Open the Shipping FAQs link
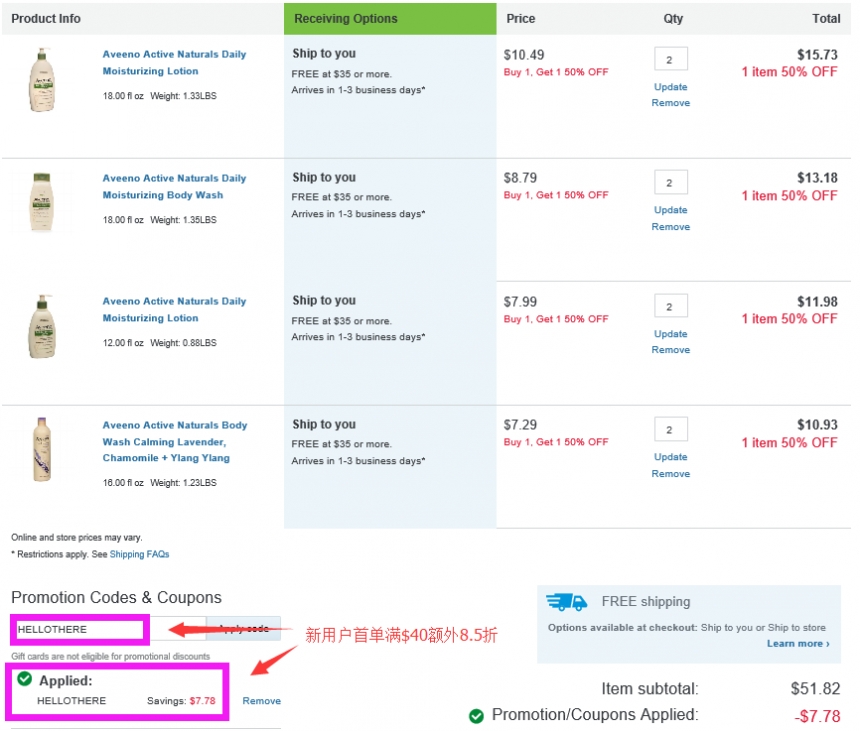 [x=139, y=554]
